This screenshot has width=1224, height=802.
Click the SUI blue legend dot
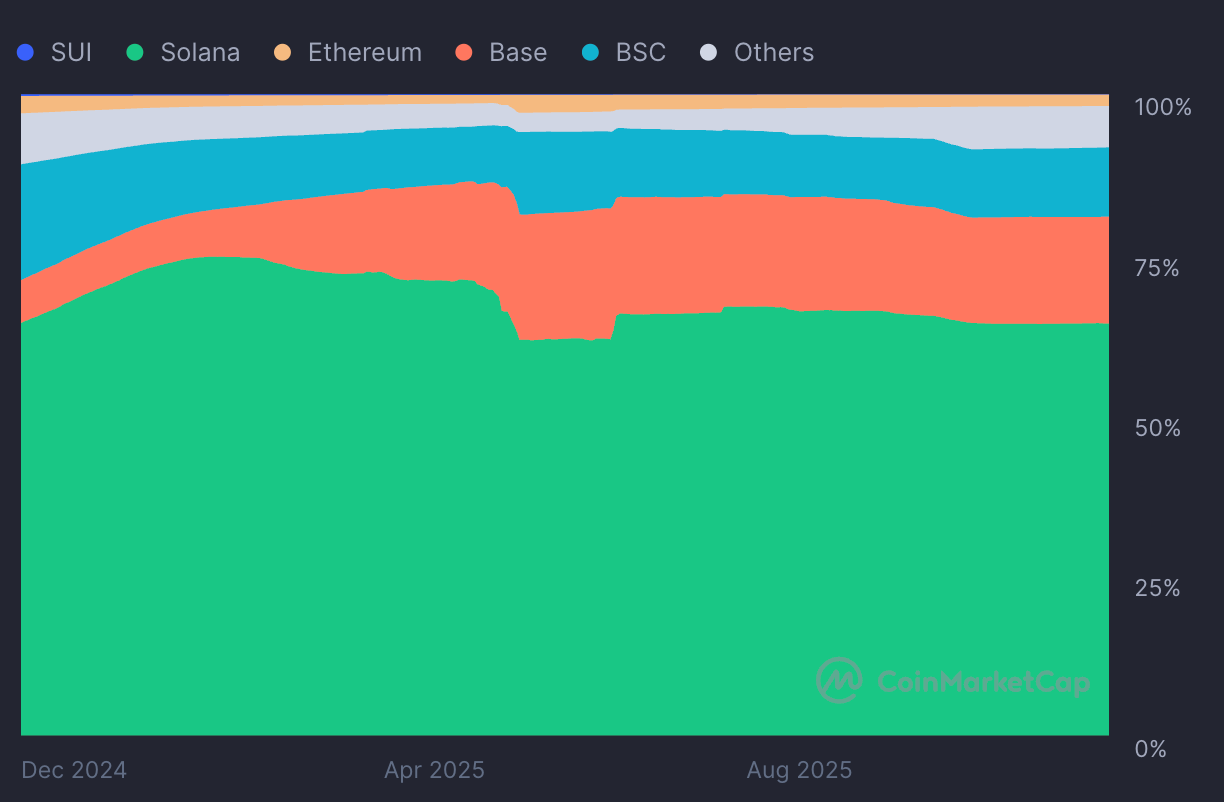coord(26,53)
